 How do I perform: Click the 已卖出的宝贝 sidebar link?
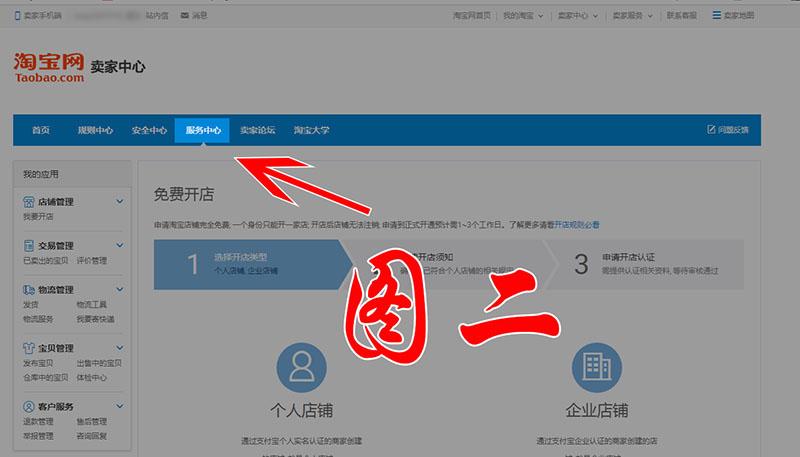tap(45, 261)
